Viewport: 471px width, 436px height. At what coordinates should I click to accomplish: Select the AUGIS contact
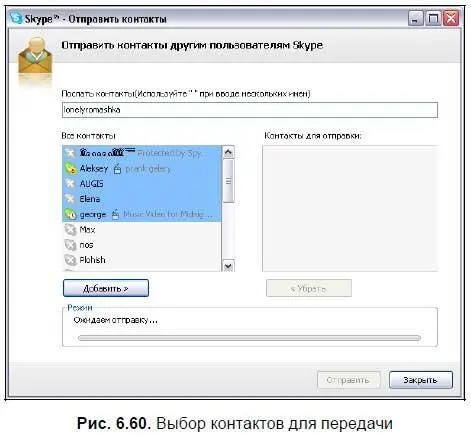[142, 184]
